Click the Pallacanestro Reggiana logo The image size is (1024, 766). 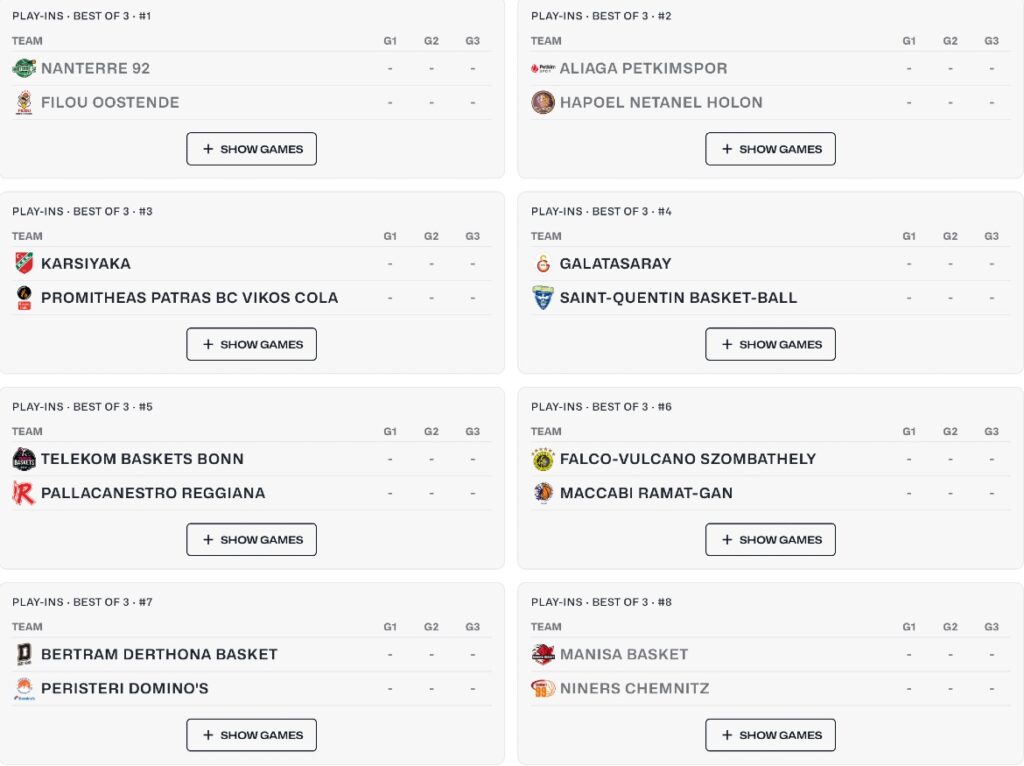click(24, 493)
